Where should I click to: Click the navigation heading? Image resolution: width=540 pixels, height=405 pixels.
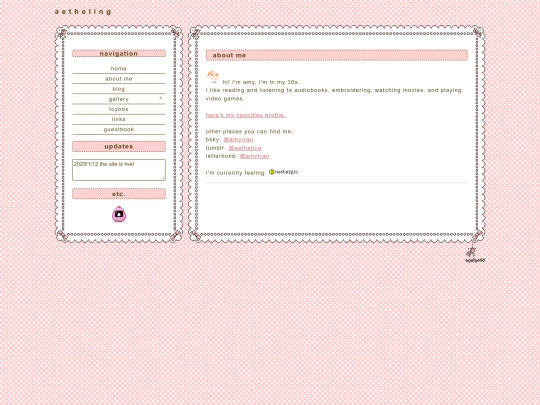[x=118, y=54]
